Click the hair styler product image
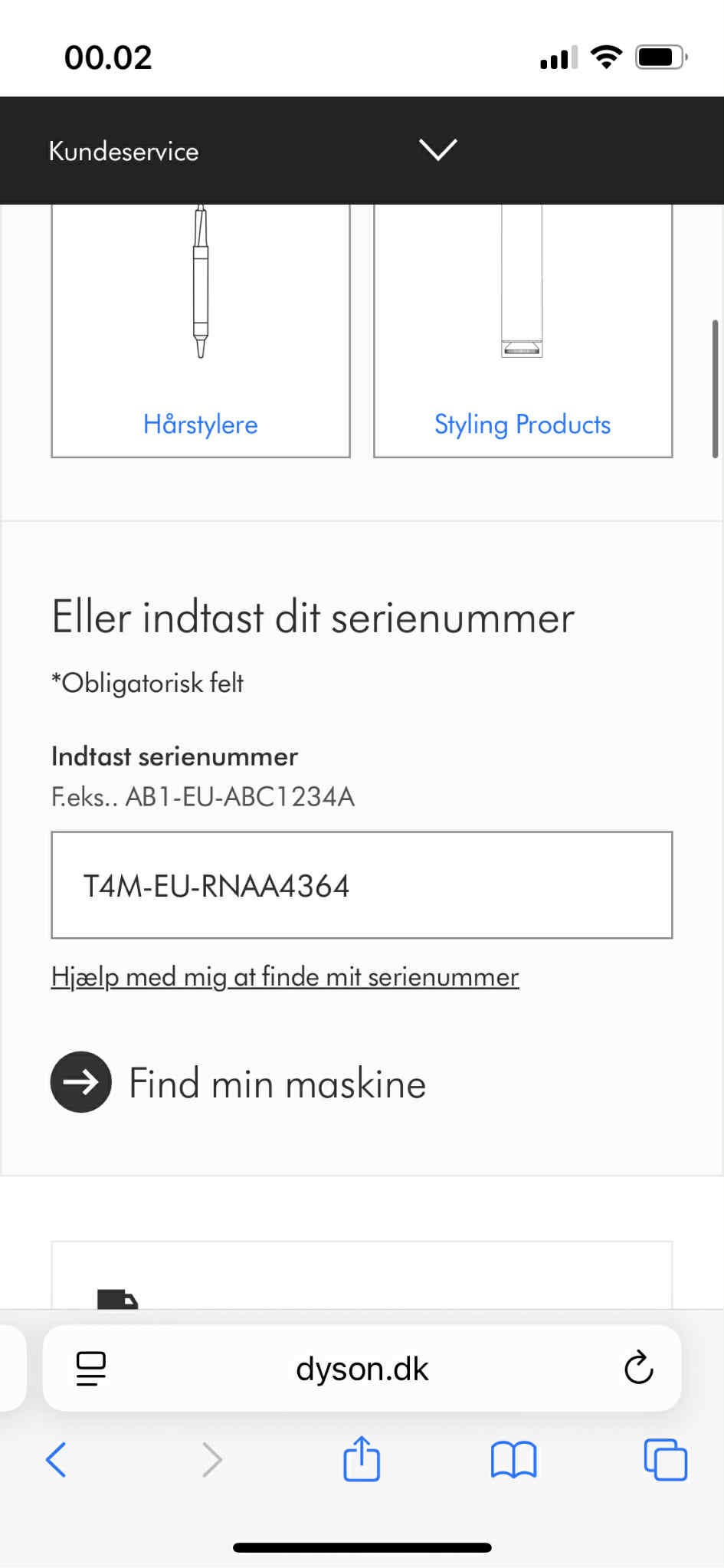The width and height of the screenshot is (724, 1568). pos(201,284)
